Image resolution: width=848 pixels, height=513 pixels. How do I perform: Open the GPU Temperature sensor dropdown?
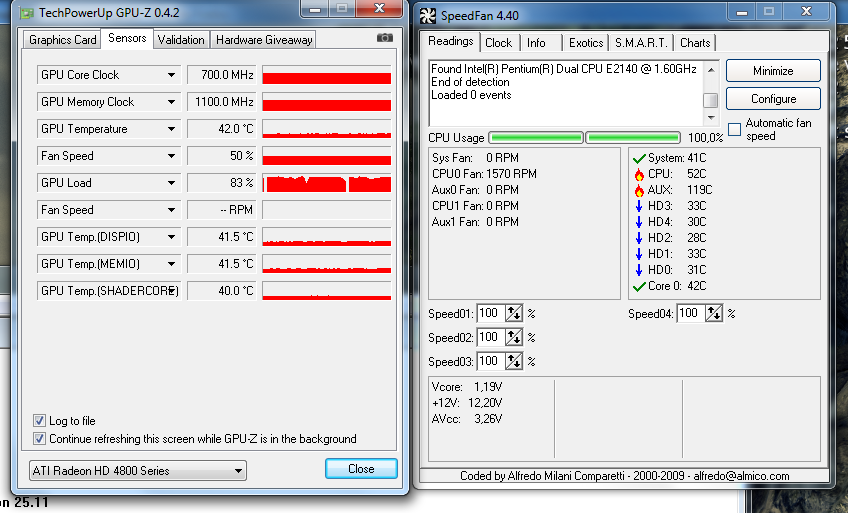pyautogui.click(x=171, y=129)
